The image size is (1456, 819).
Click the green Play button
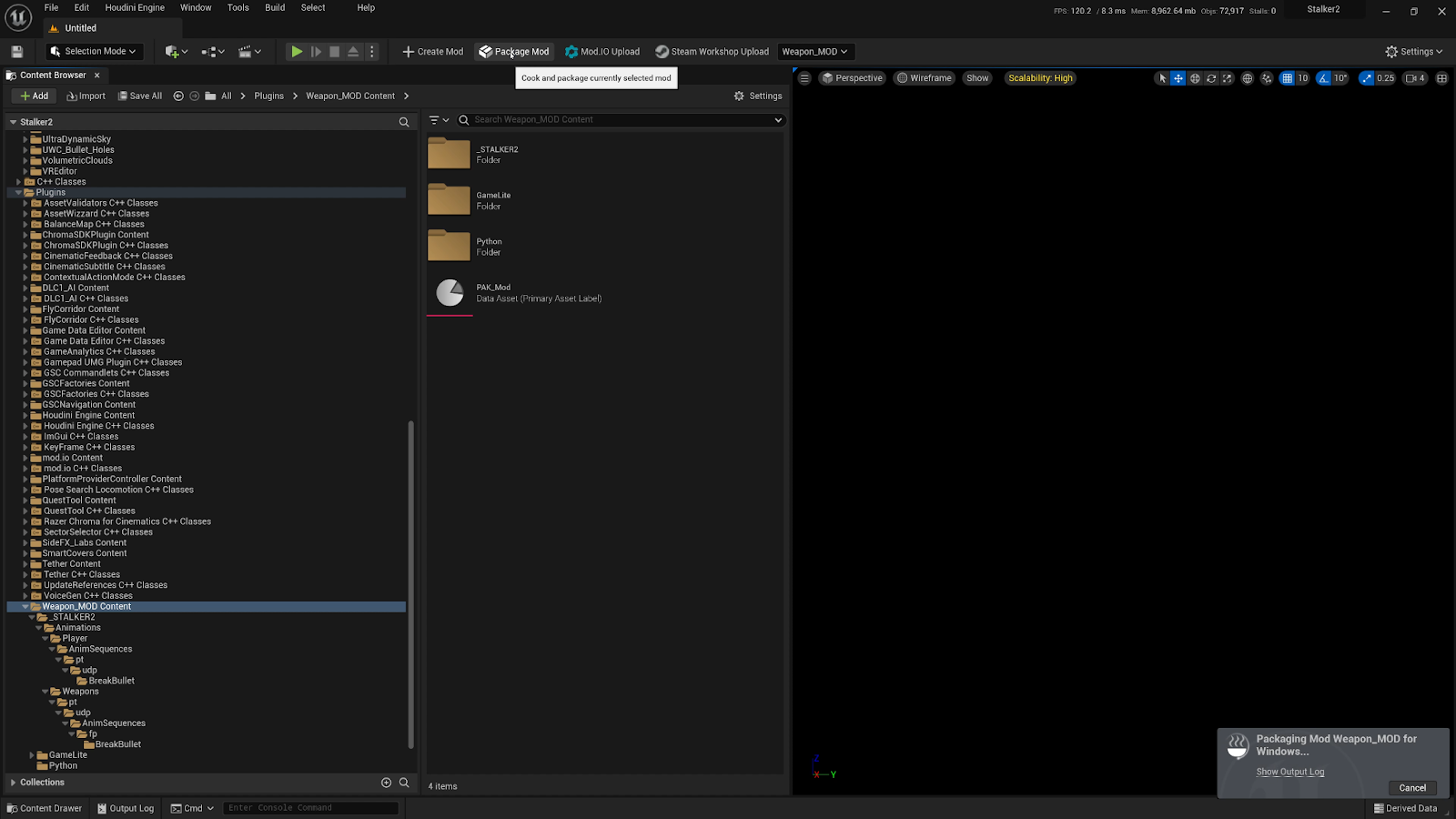coord(297,52)
